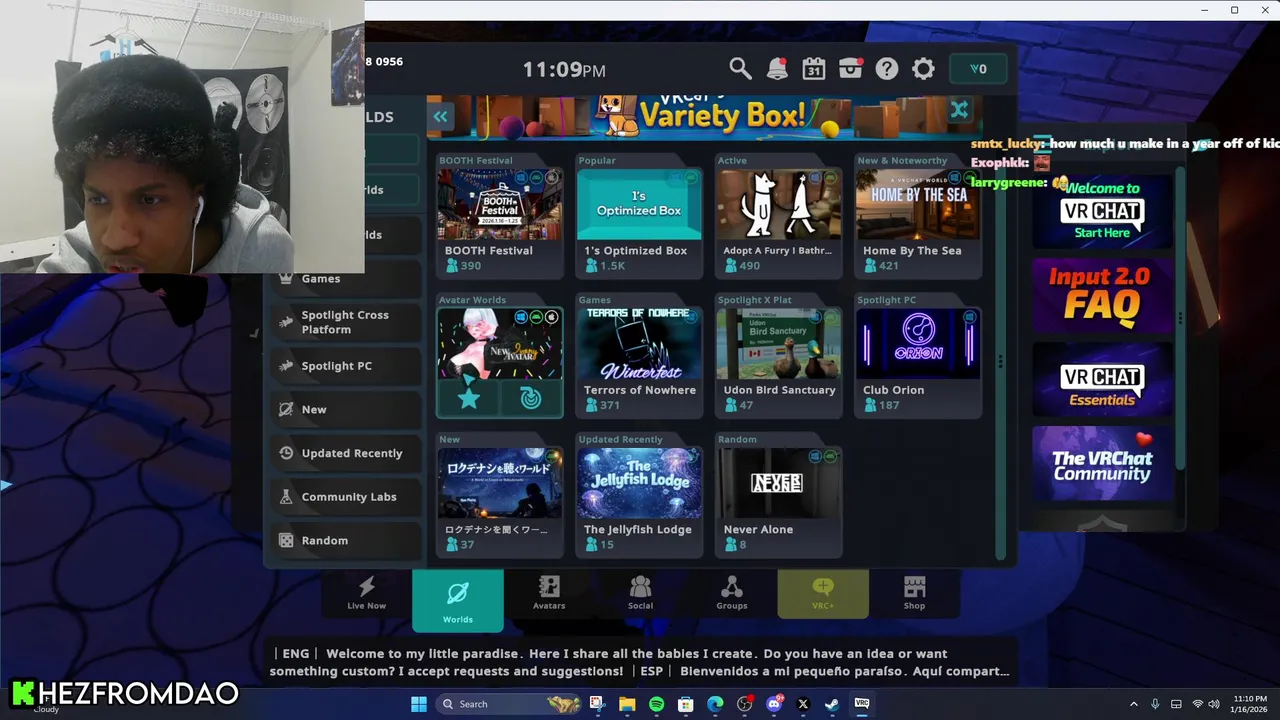Open the Input 2.0 FAQ banner
Viewport: 1280px width, 720px height.
click(x=1102, y=295)
